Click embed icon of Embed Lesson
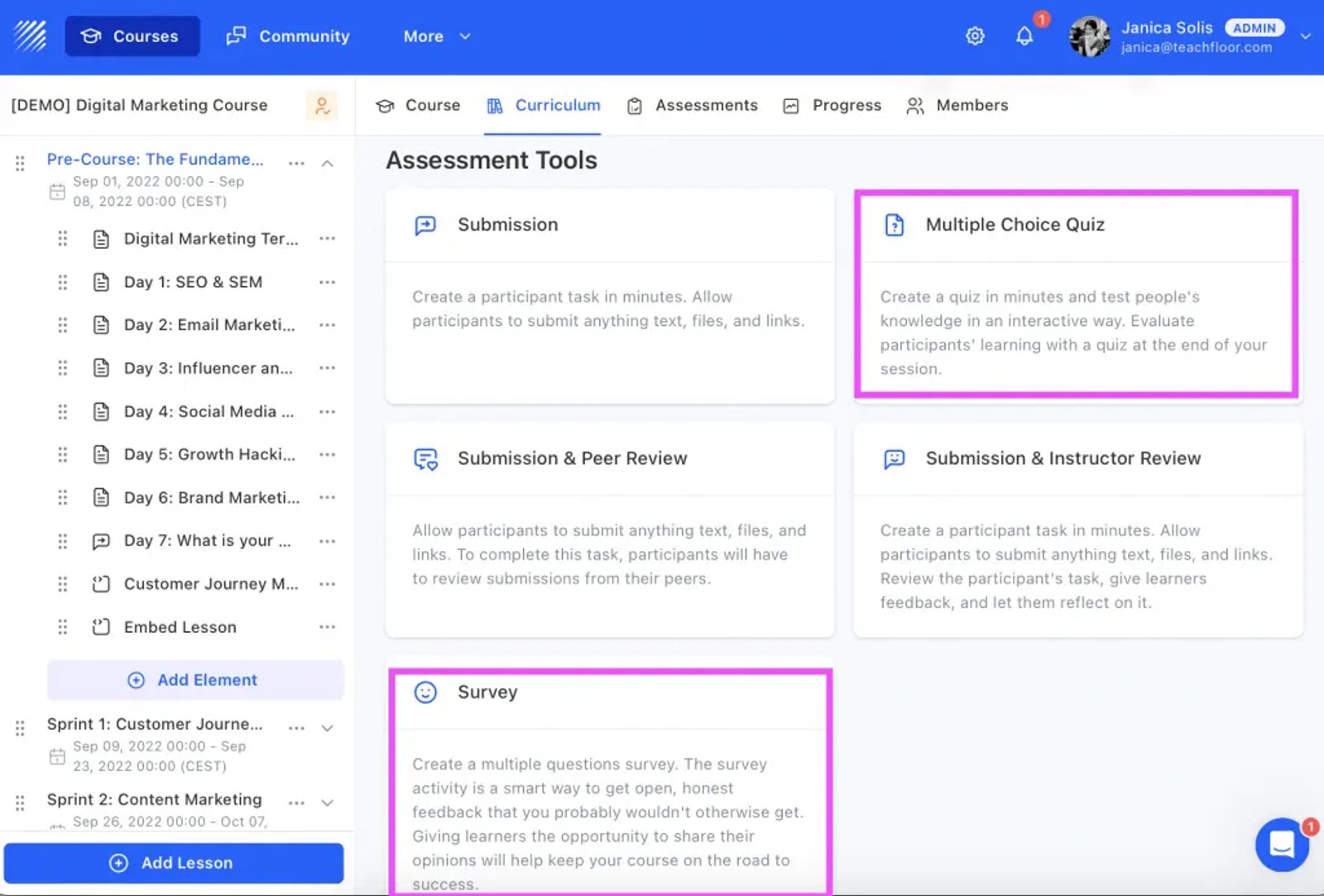 coord(101,627)
